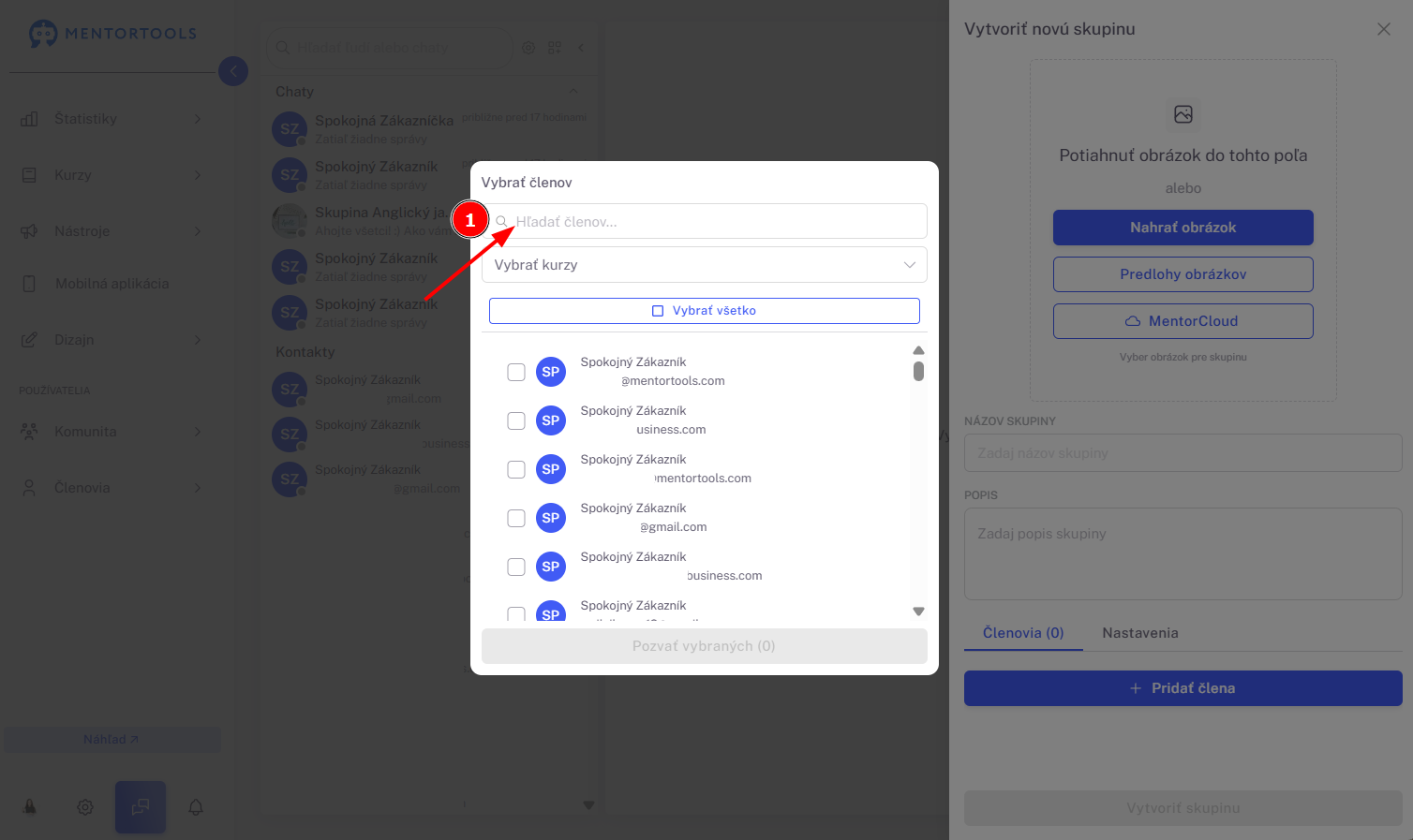Switch to the Nastavenia tab
1413x840 pixels.
(x=1140, y=633)
